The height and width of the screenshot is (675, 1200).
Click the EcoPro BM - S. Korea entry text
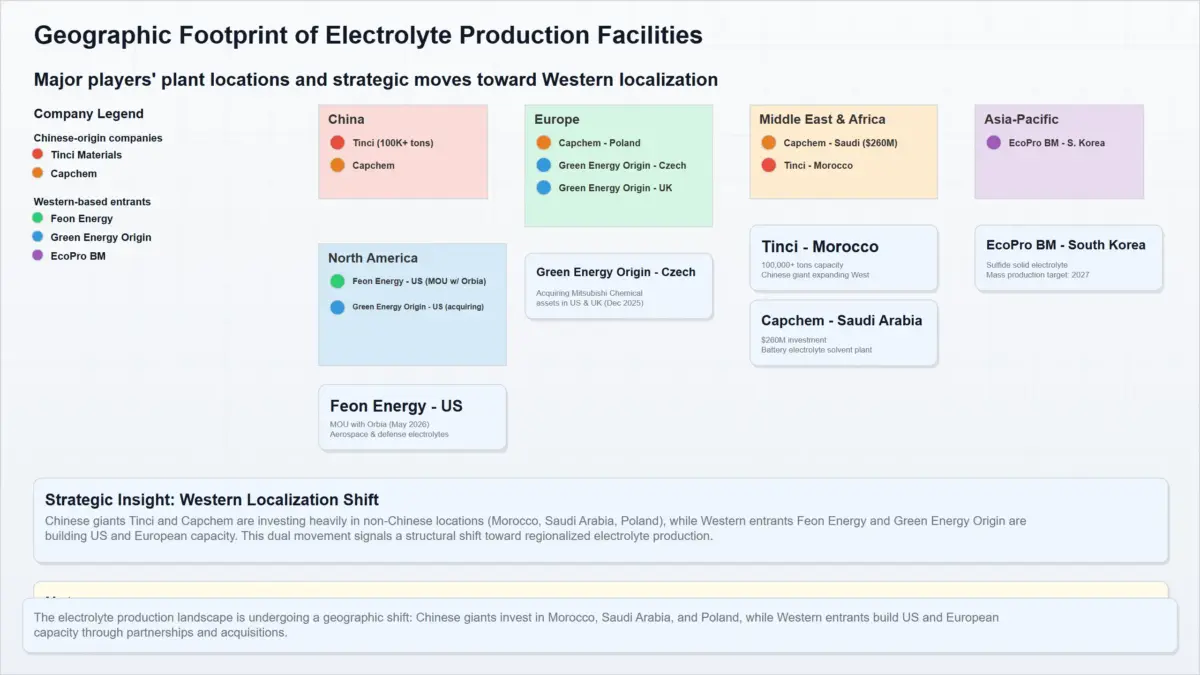tap(1057, 143)
